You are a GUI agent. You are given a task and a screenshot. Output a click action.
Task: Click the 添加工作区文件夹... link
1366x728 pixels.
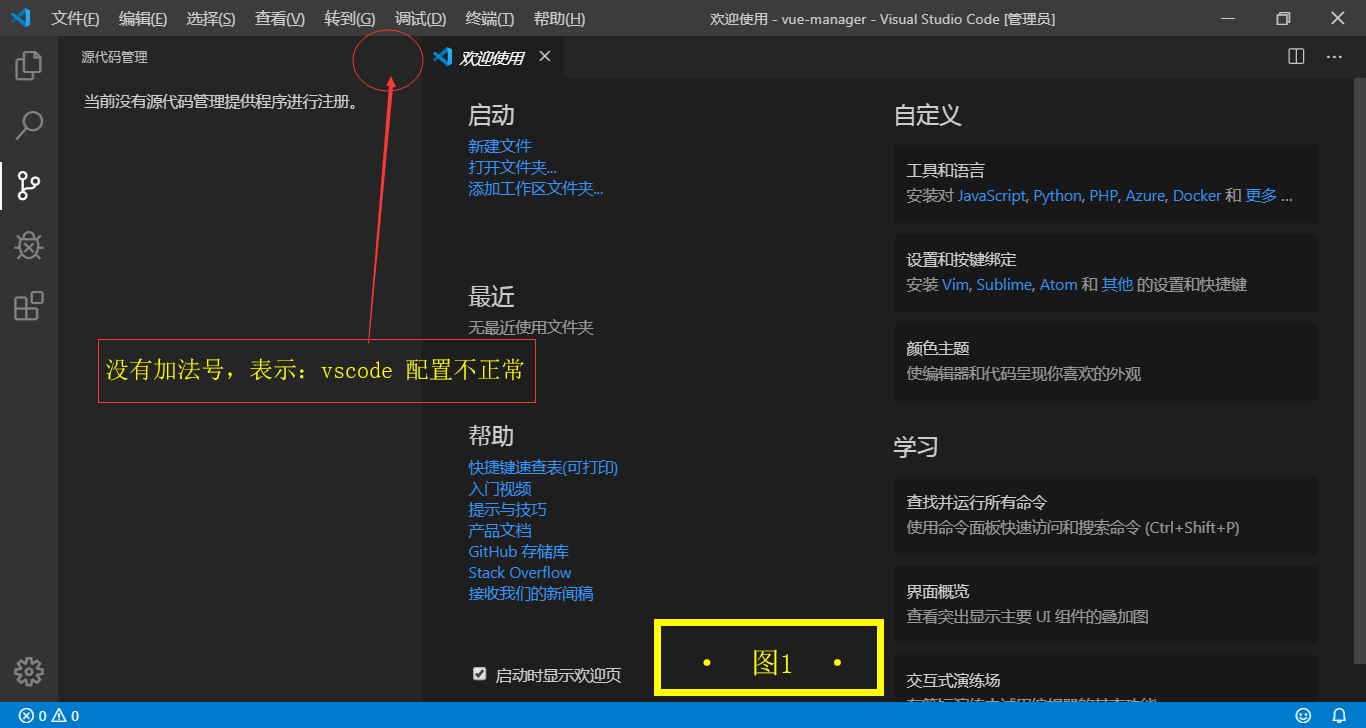[x=536, y=188]
